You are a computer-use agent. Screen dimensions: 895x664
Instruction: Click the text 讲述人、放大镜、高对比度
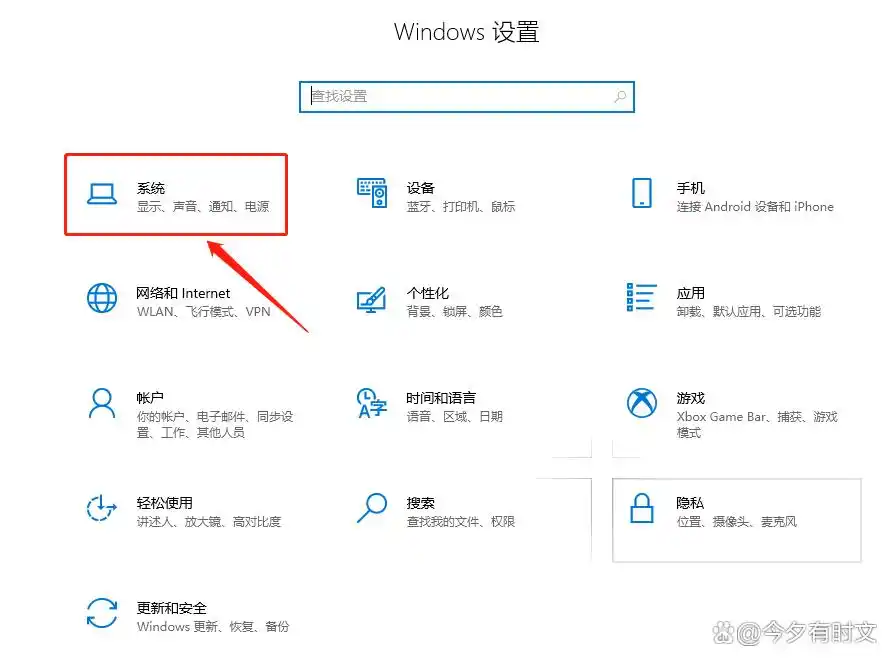coord(209,521)
